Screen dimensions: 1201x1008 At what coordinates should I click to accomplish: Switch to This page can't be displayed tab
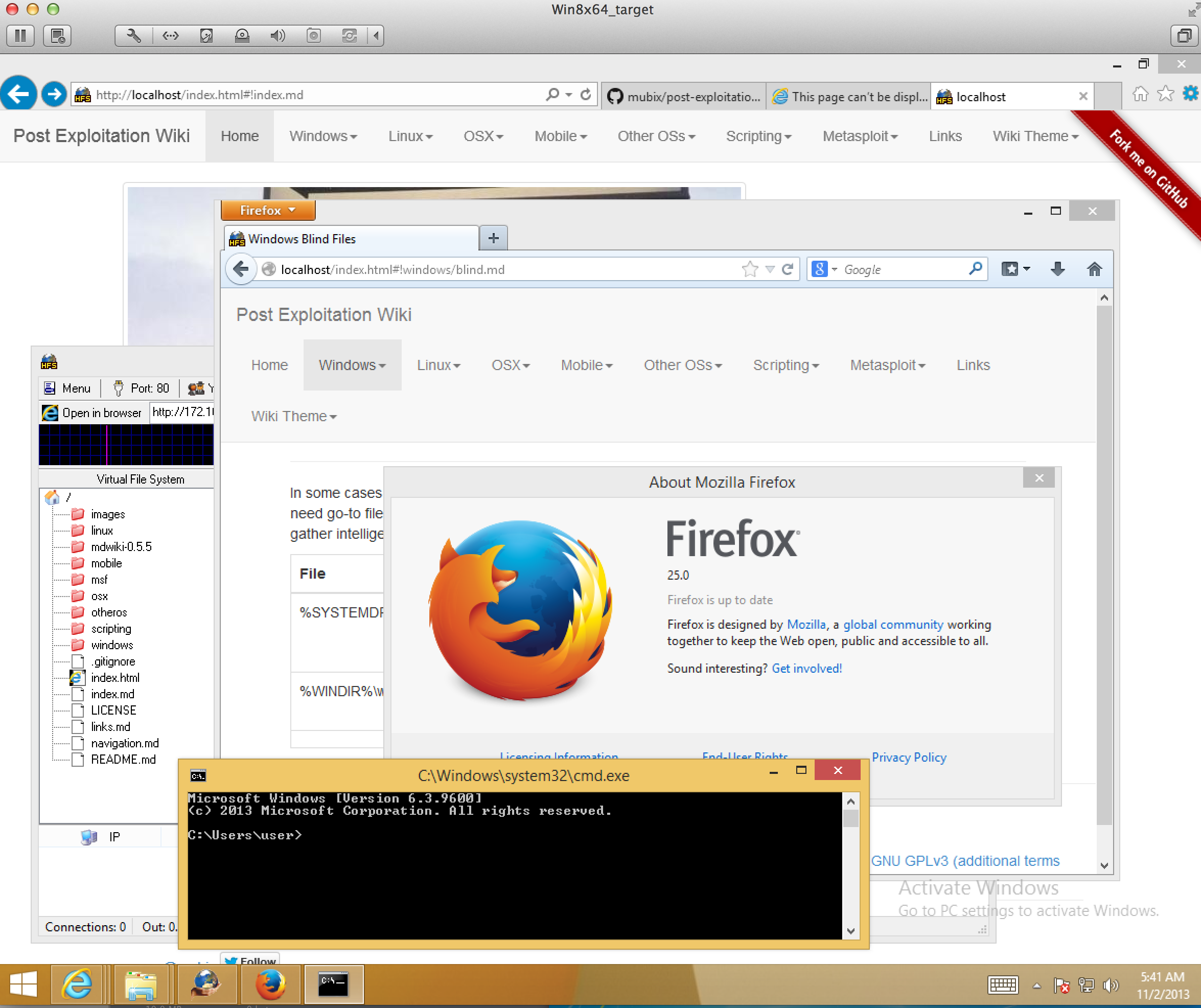(849, 97)
